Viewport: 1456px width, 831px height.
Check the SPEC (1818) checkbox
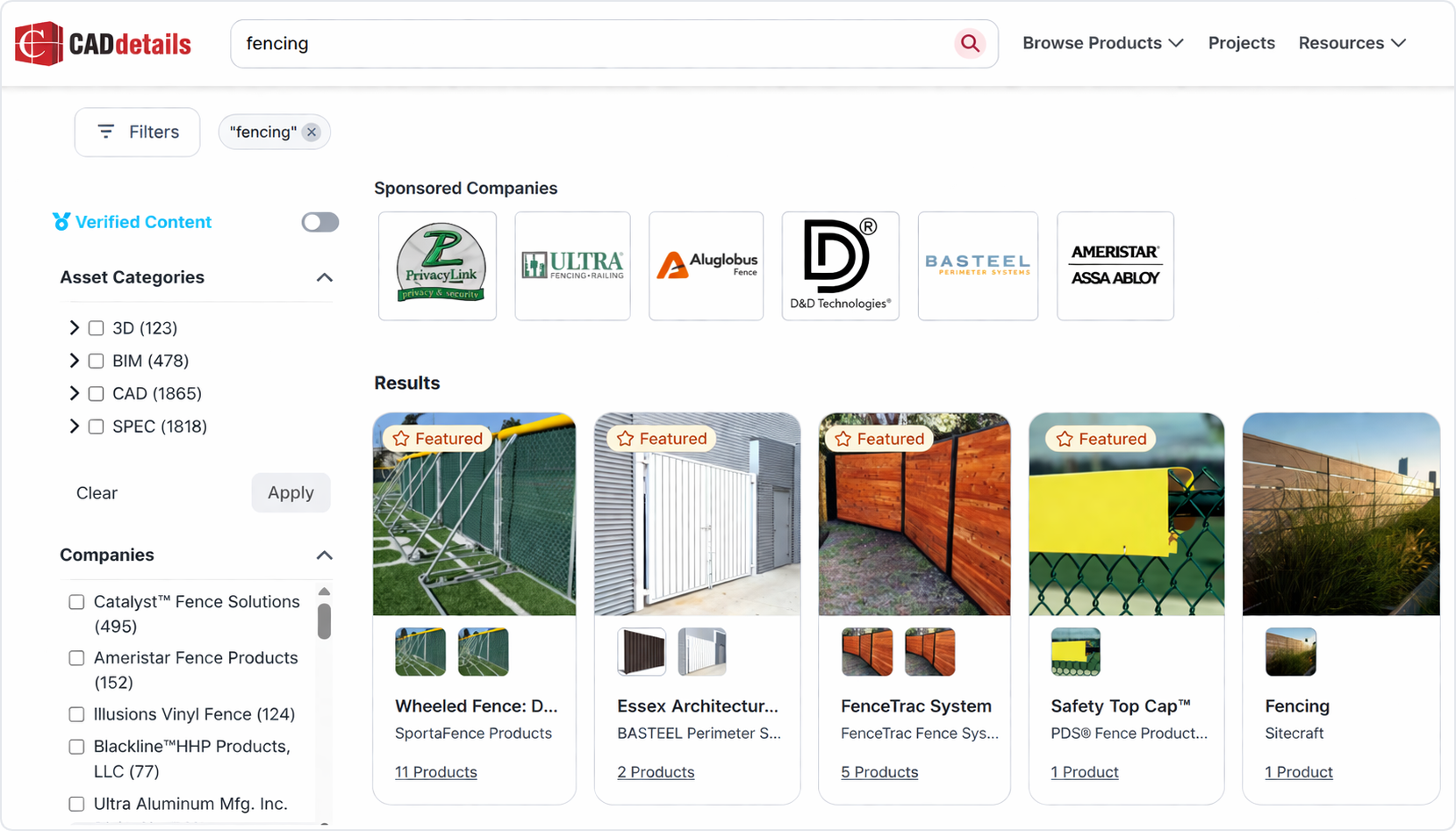[97, 426]
